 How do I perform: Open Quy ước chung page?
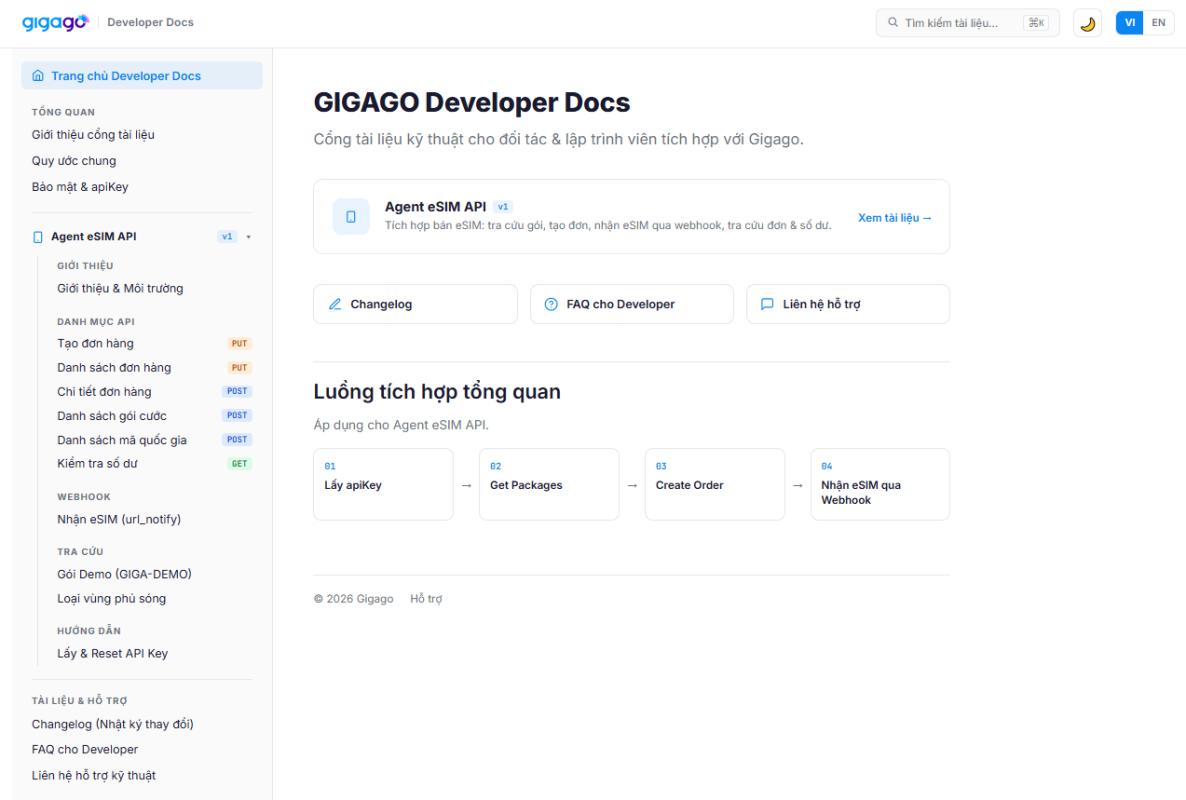pyautogui.click(x=74, y=160)
